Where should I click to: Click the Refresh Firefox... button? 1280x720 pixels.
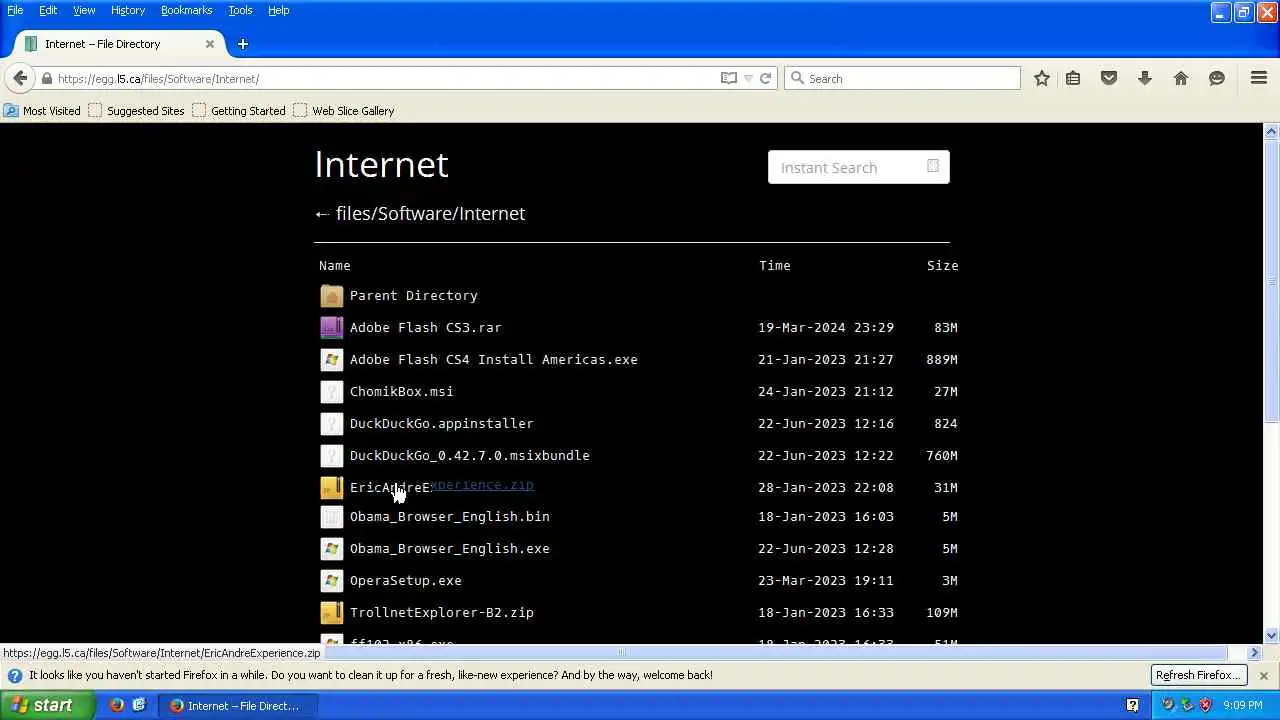pyautogui.click(x=1198, y=675)
